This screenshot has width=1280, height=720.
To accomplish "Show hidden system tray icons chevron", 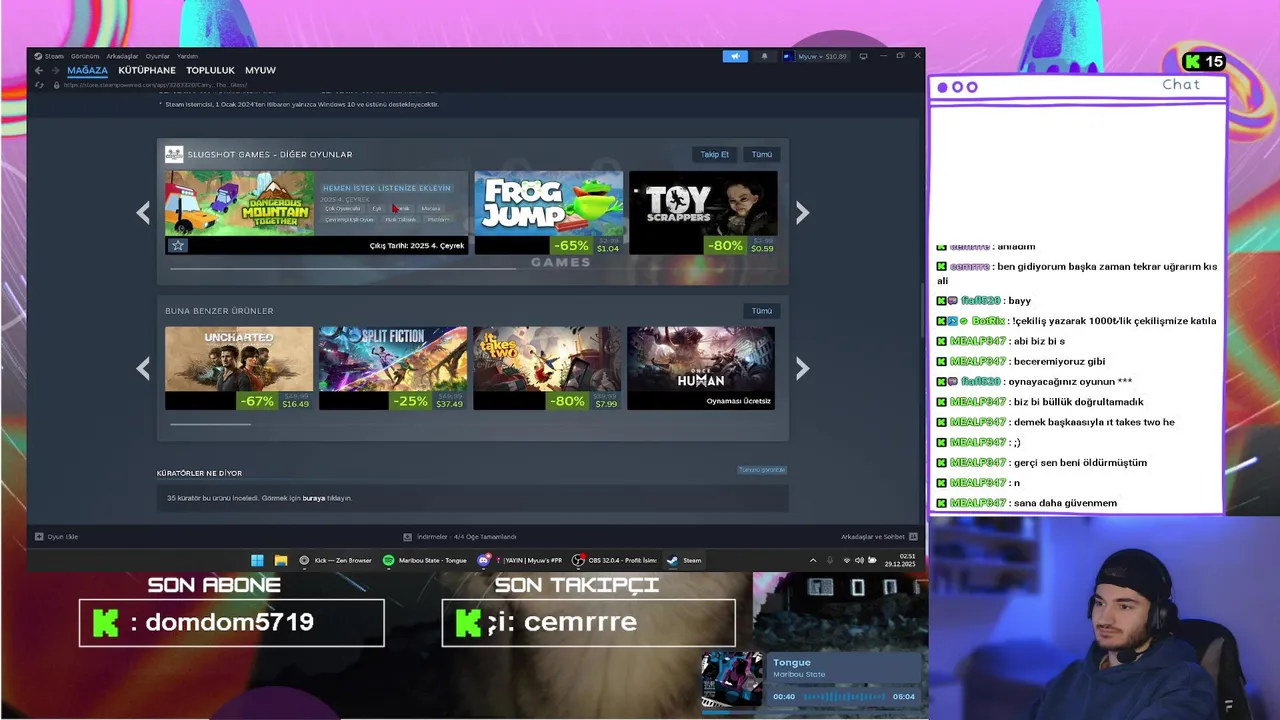I will (813, 560).
